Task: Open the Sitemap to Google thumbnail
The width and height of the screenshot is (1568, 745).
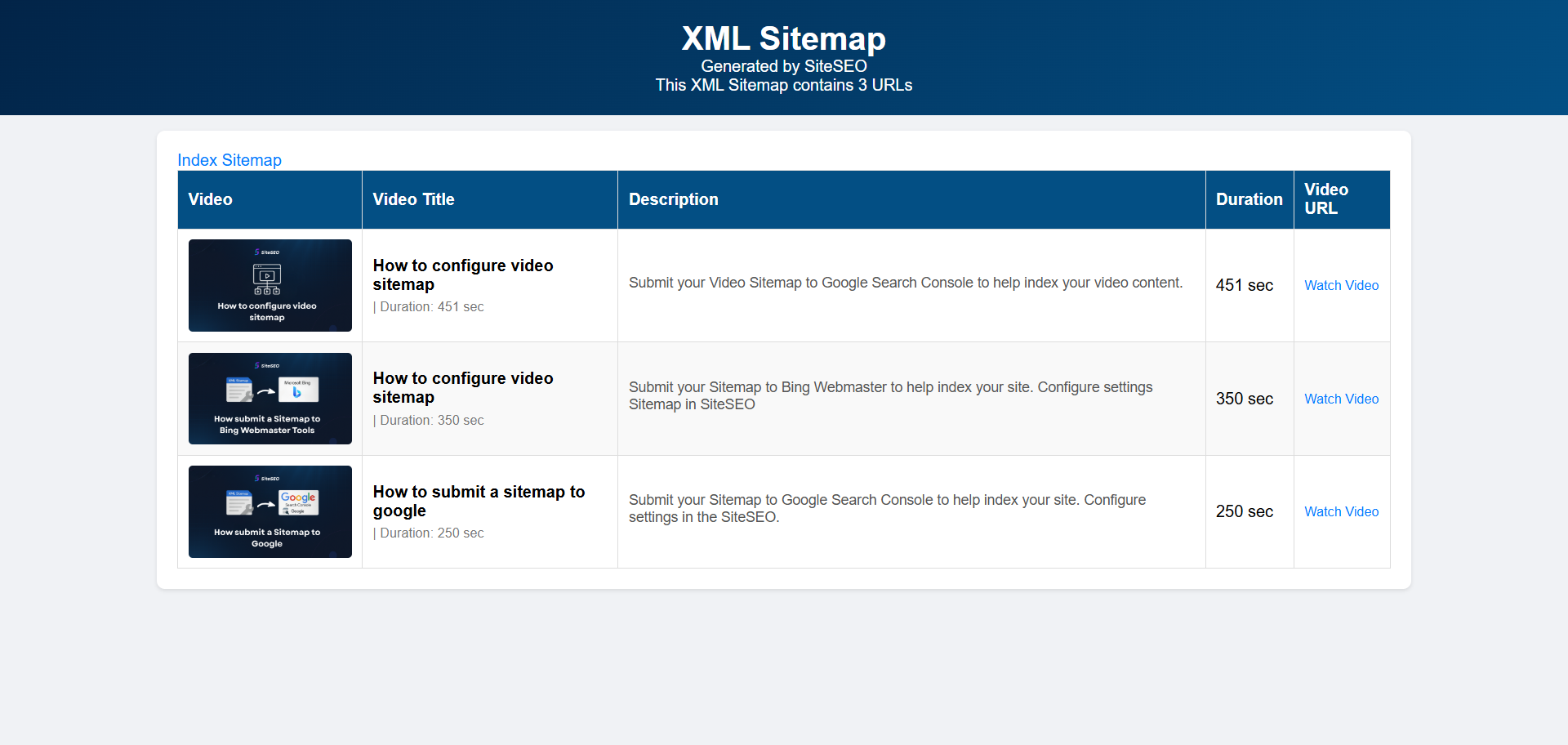Action: tap(270, 511)
